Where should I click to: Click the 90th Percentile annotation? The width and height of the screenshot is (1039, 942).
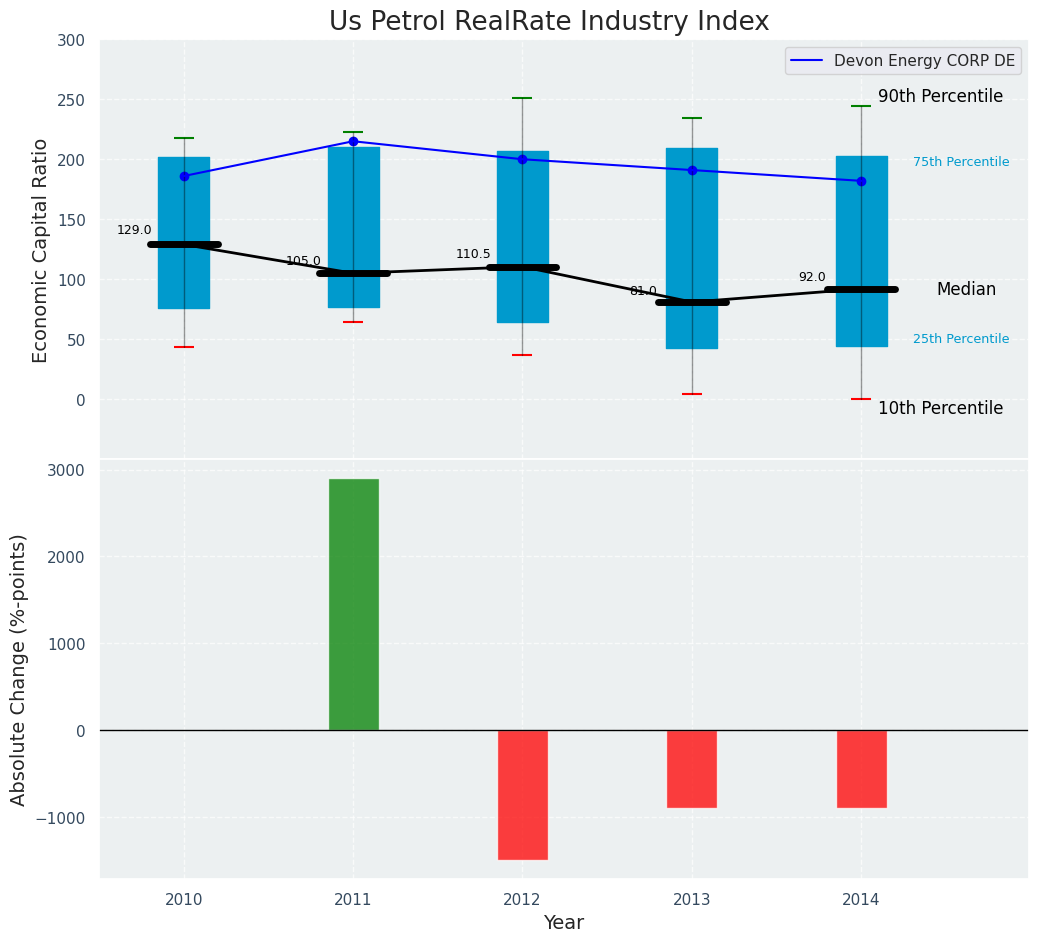(940, 96)
